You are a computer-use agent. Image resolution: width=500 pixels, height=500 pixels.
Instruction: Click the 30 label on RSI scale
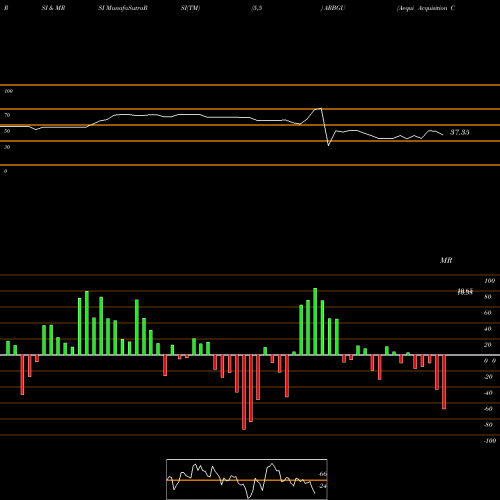7,147
